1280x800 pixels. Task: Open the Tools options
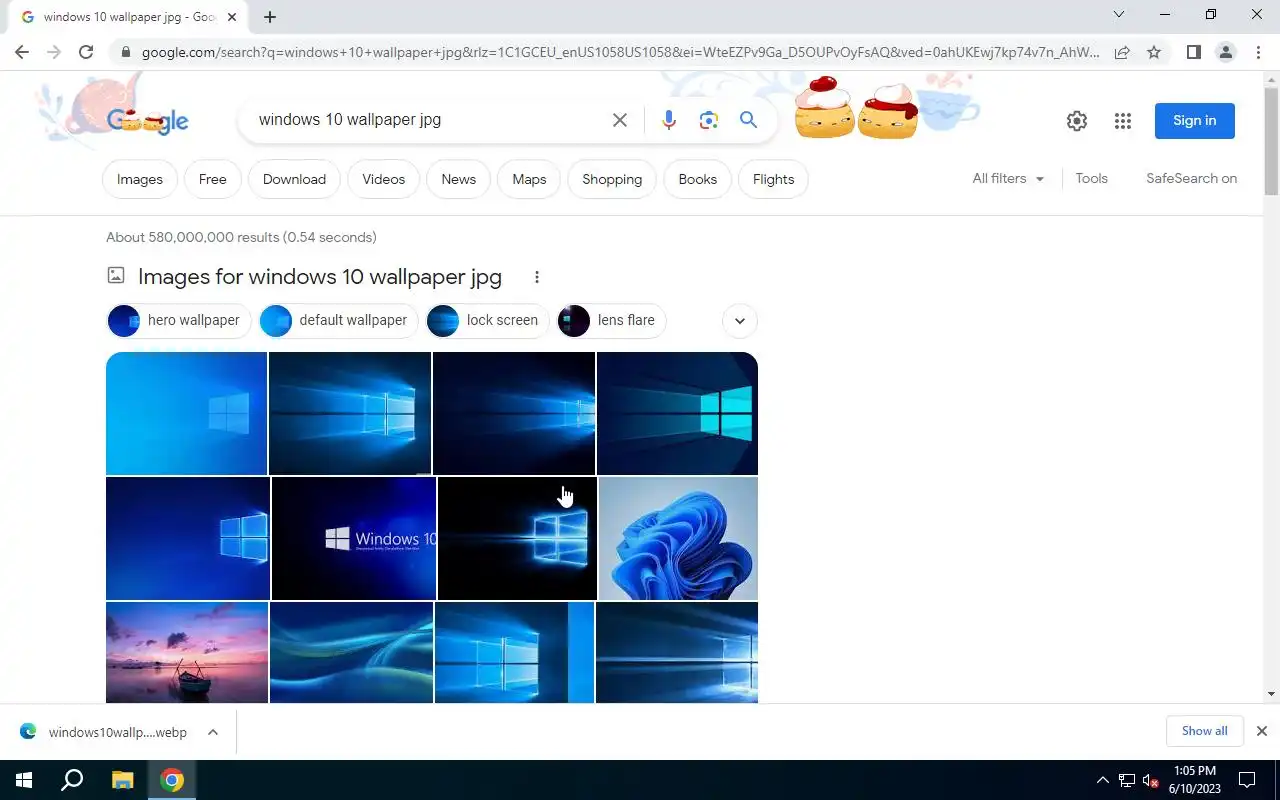[1091, 178]
